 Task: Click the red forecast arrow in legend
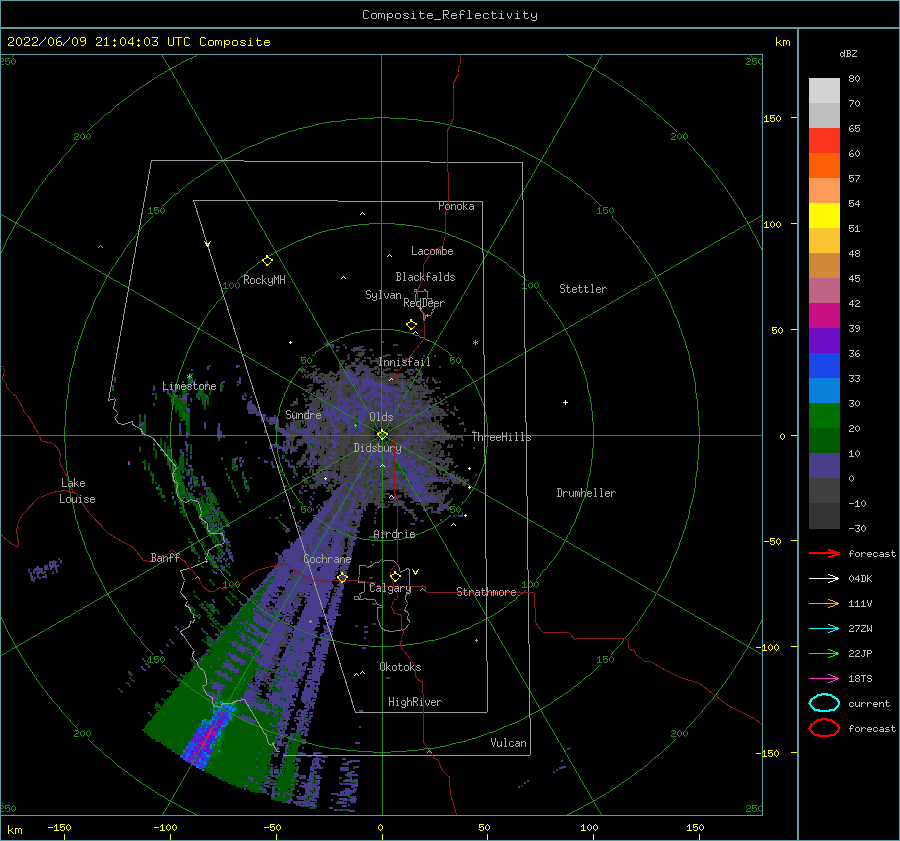(824, 553)
